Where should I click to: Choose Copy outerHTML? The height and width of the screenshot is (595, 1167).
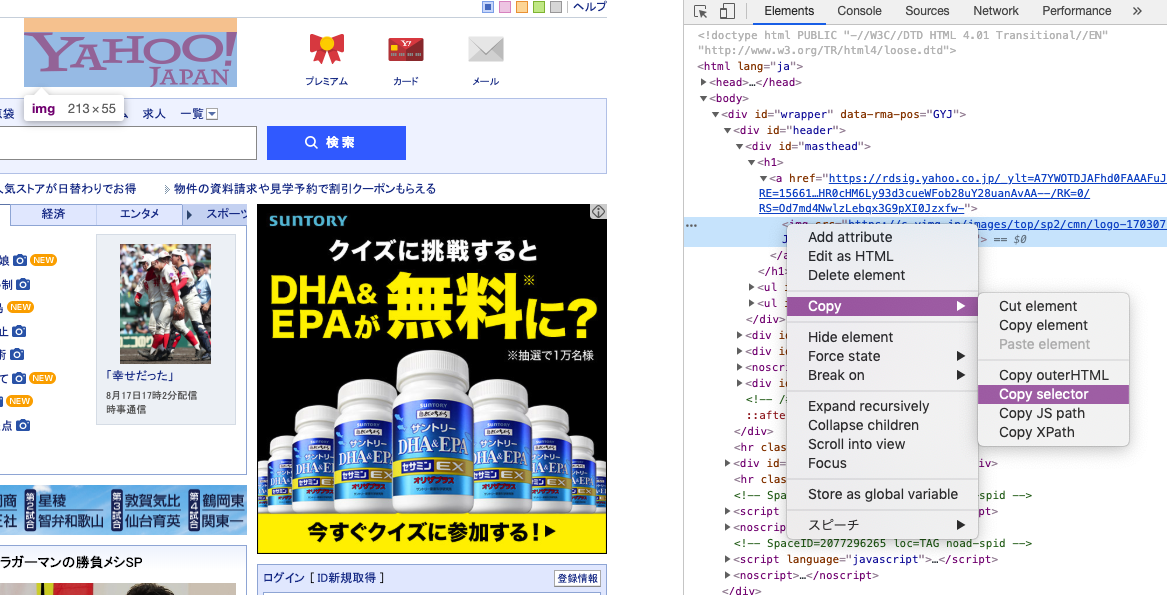[1053, 375]
